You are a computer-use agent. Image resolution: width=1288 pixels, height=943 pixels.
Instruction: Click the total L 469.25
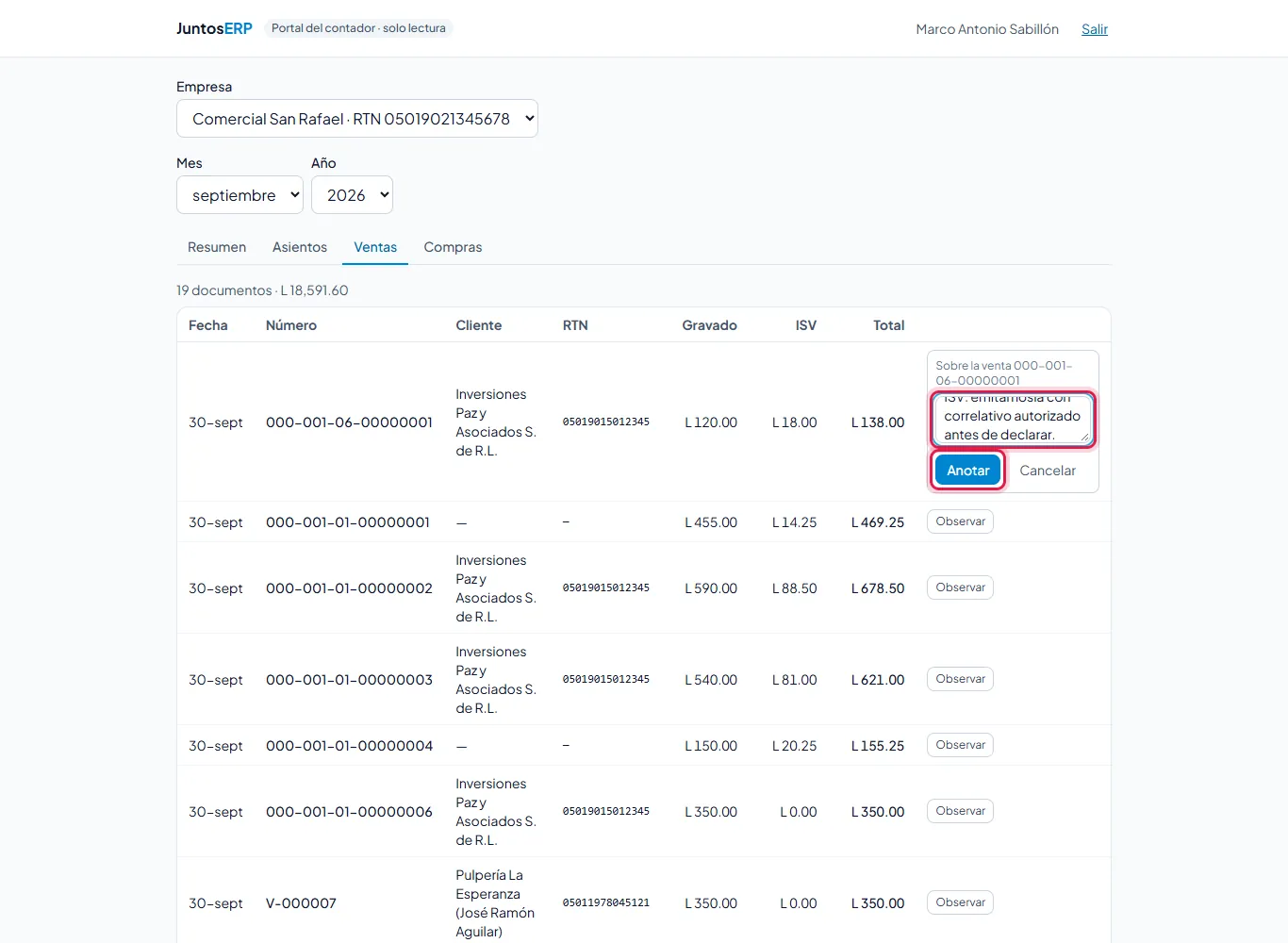click(x=878, y=522)
